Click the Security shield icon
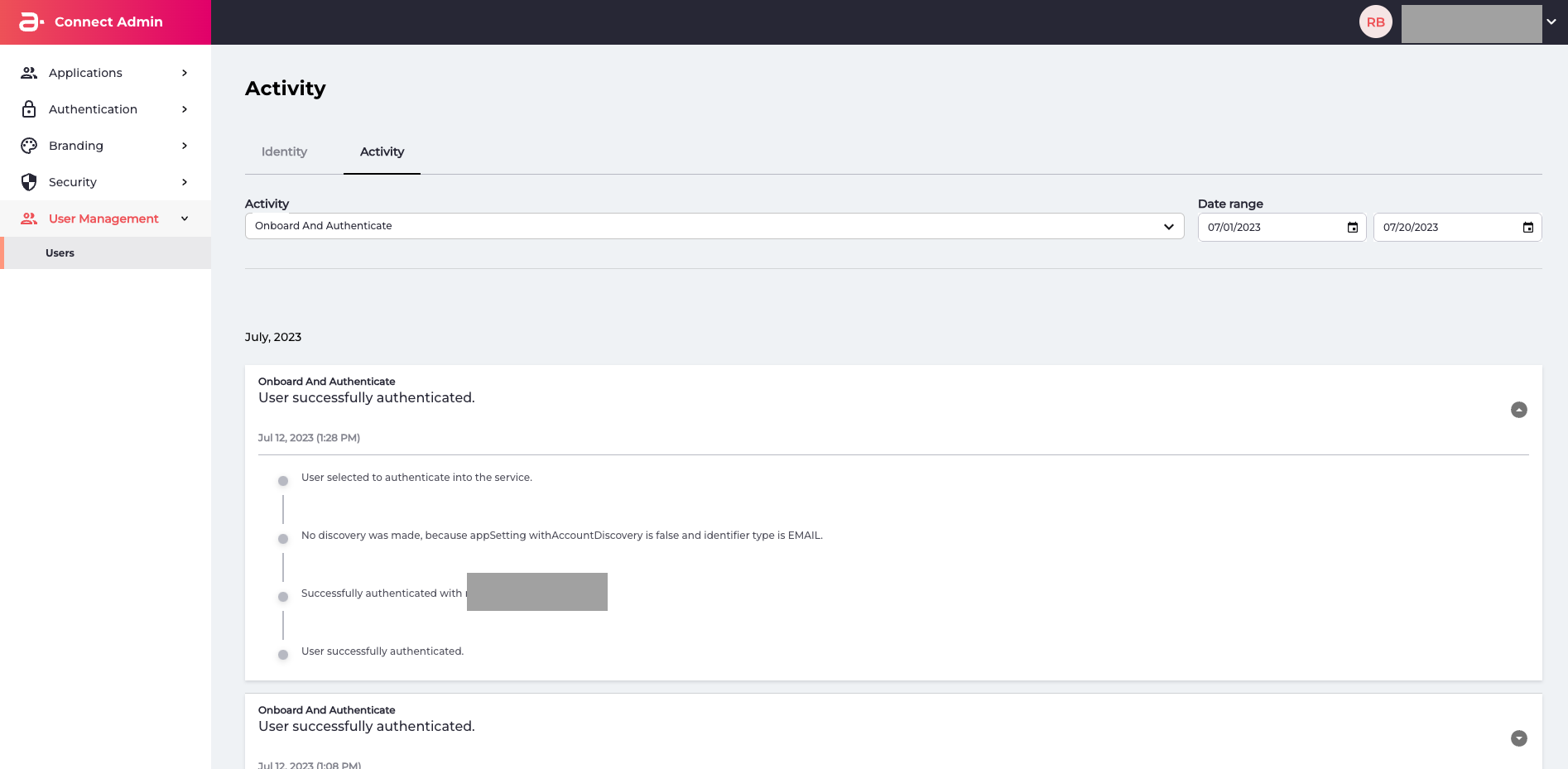 pyautogui.click(x=29, y=182)
